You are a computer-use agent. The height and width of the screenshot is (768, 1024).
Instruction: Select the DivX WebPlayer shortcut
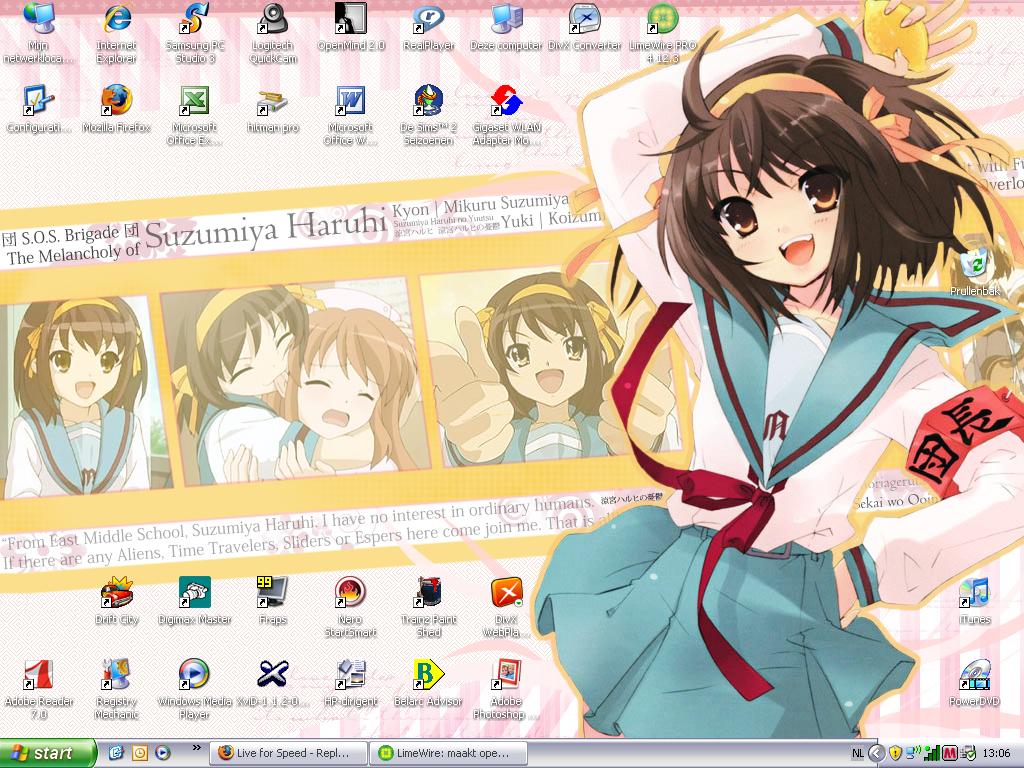(506, 607)
